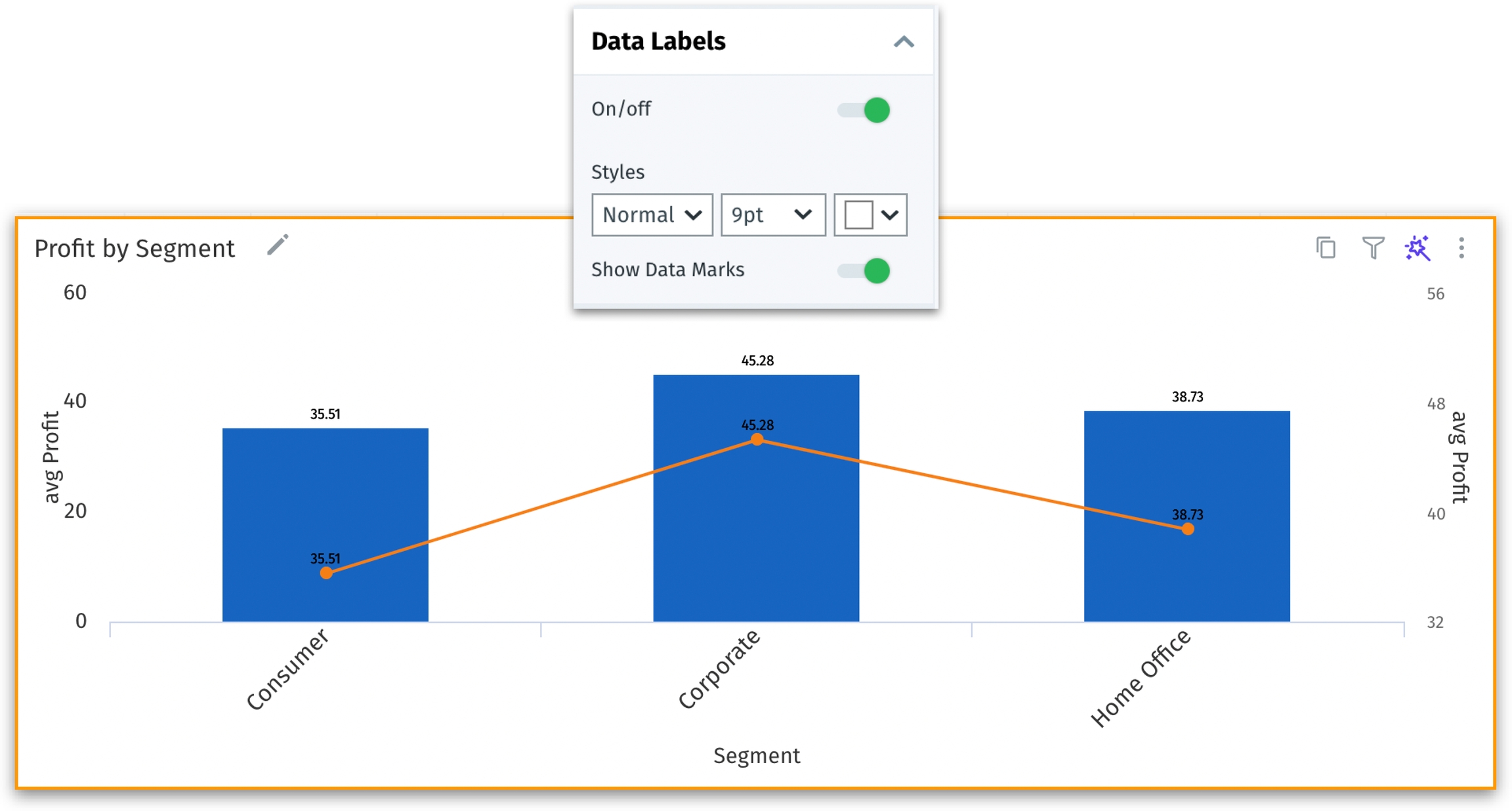Click the orange data mark for Home Office

[x=1188, y=529]
